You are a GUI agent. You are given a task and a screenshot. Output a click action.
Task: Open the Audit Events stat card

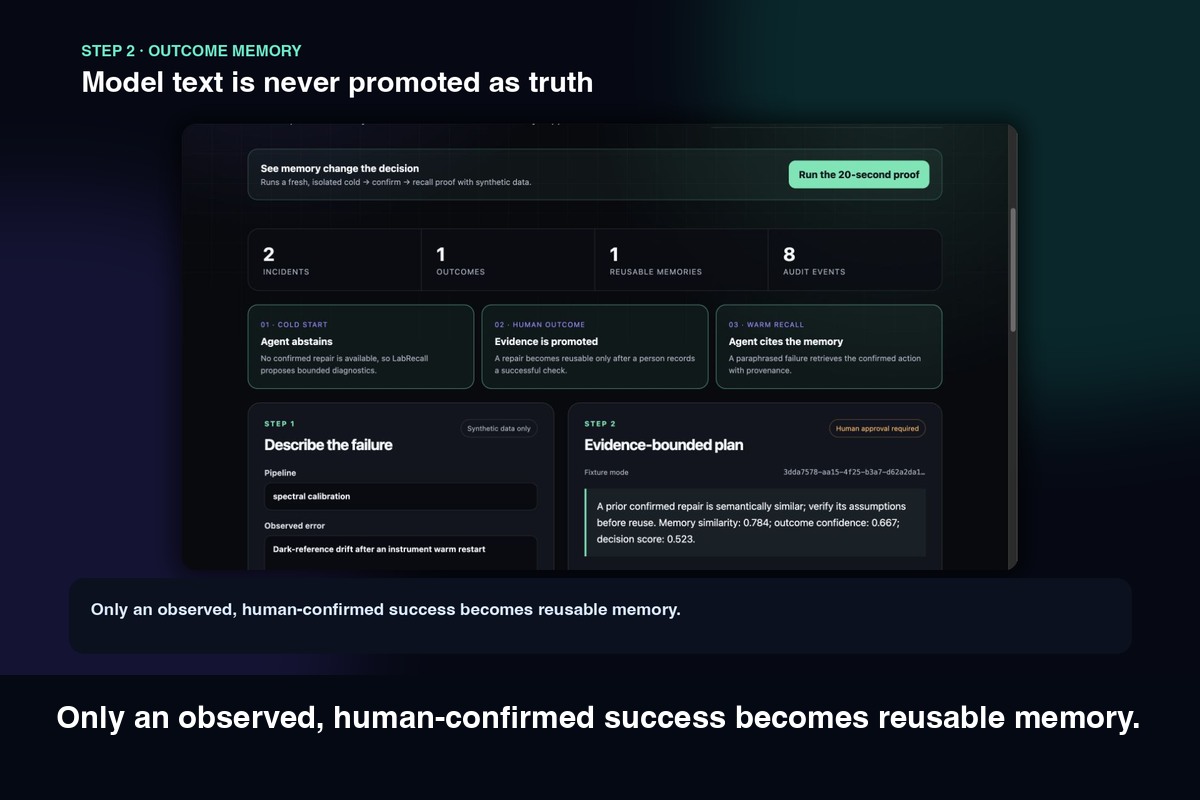pyautogui.click(x=854, y=260)
